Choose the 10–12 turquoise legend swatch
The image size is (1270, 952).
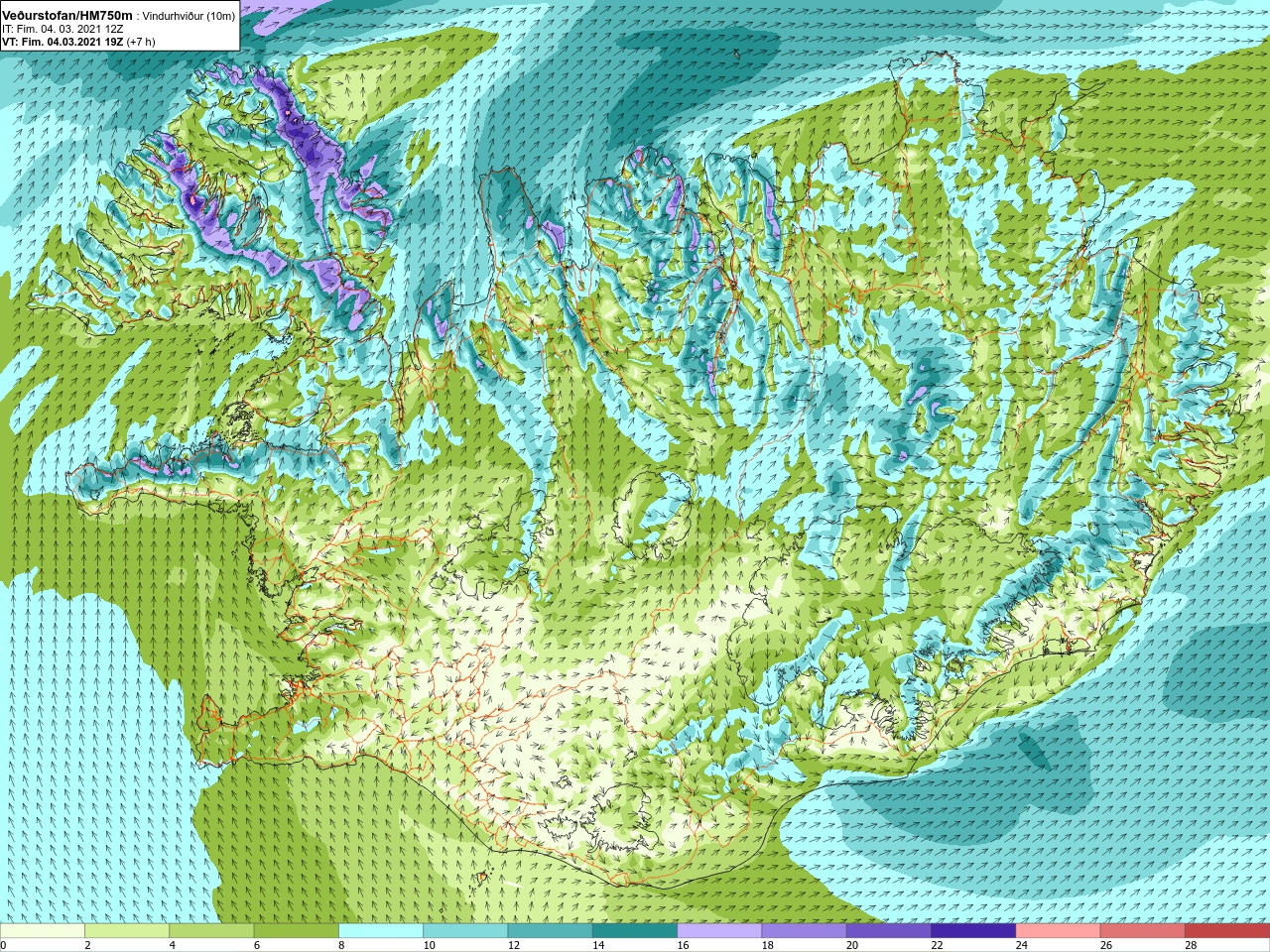pyautogui.click(x=465, y=931)
